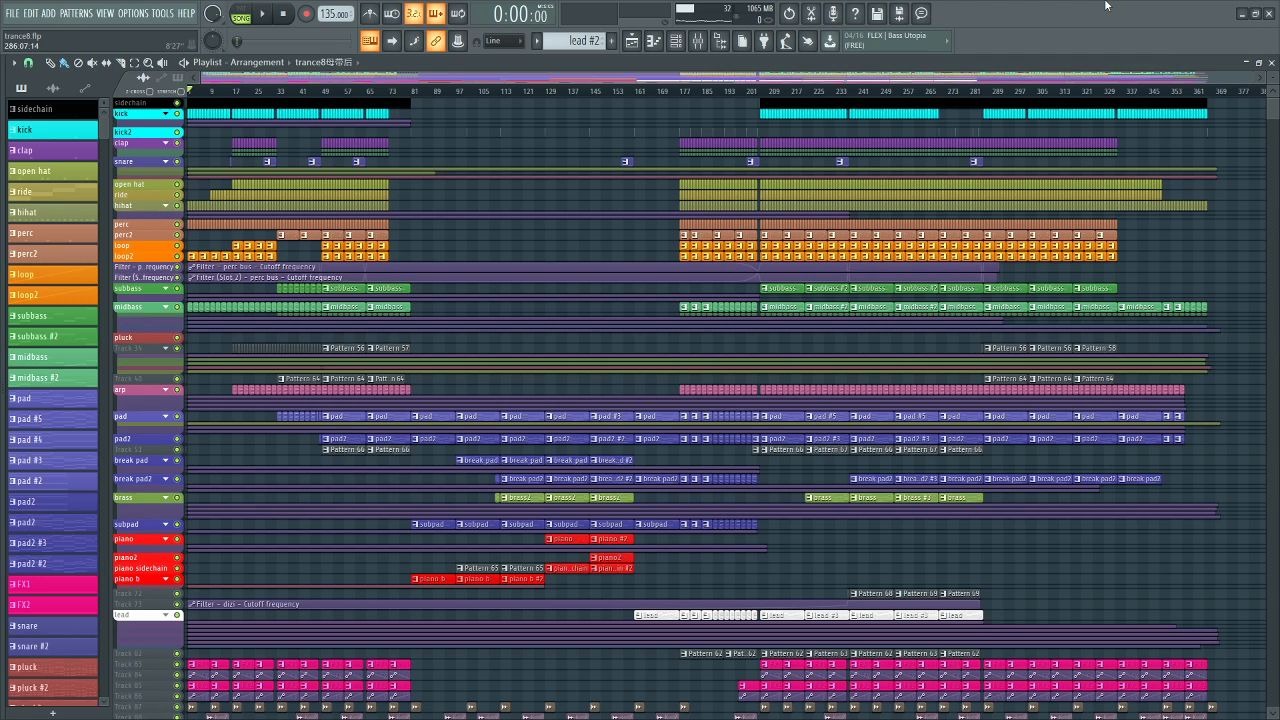
Task: Select the Slice tool in Playlist
Action: click(x=120, y=63)
